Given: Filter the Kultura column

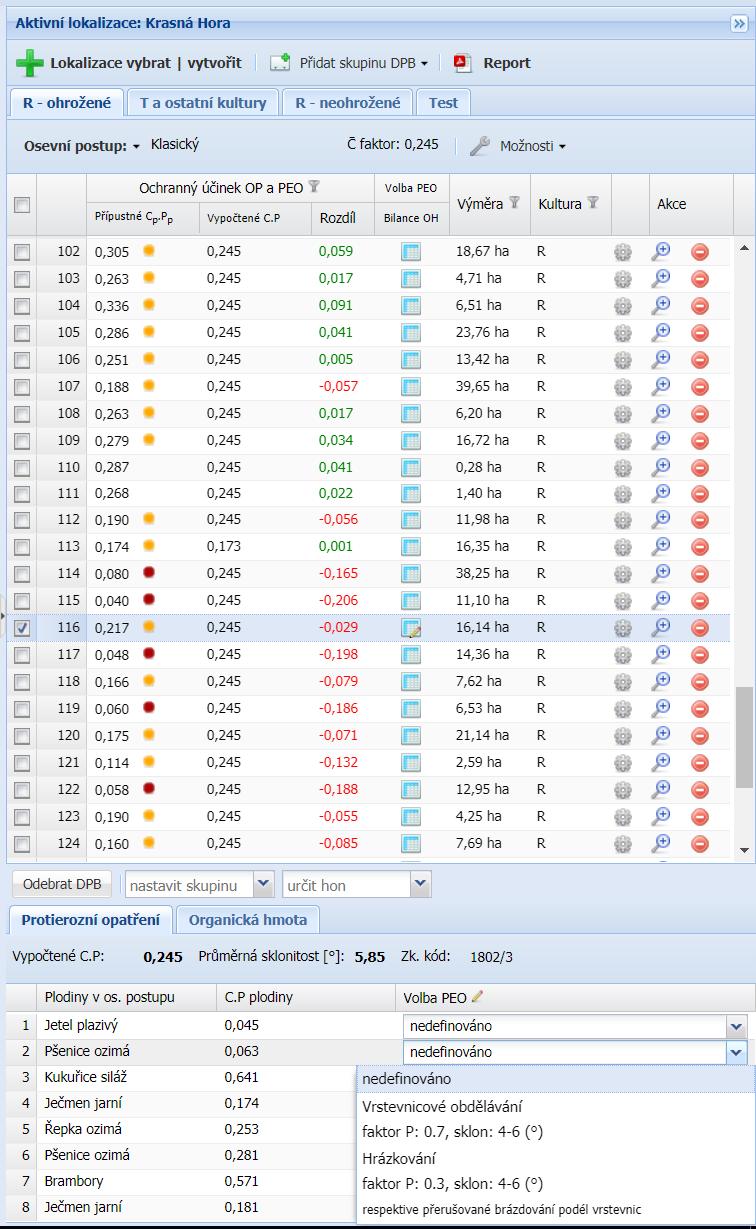Looking at the screenshot, I should [593, 202].
